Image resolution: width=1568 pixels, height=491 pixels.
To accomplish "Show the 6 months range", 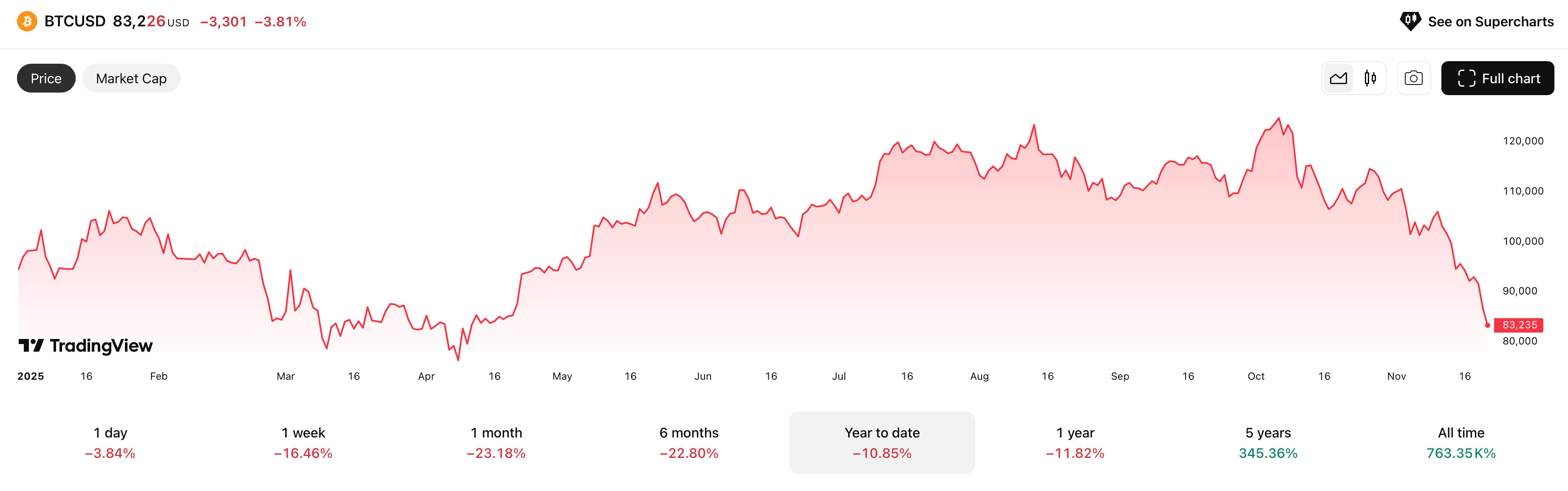I will pyautogui.click(x=689, y=442).
